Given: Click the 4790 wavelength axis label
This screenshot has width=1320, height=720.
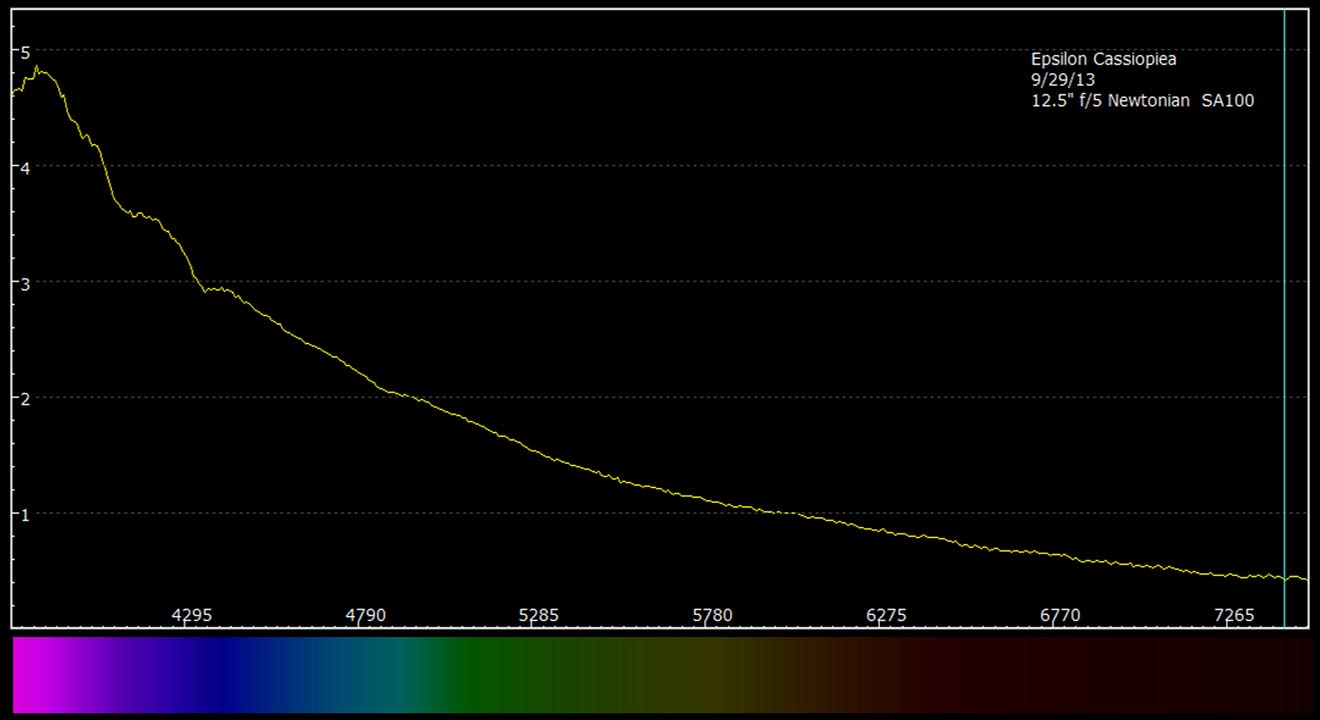Looking at the screenshot, I should click(366, 615).
